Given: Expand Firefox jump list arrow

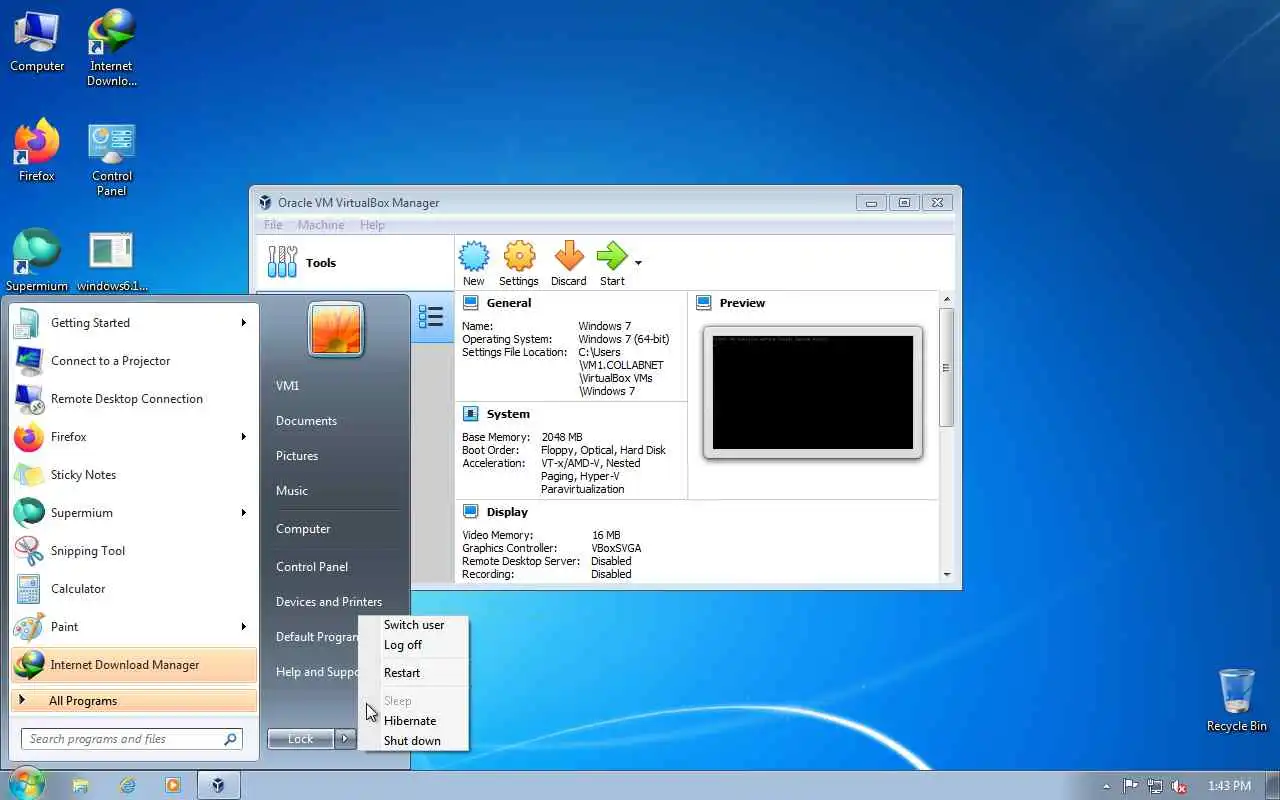Looking at the screenshot, I should [x=243, y=436].
